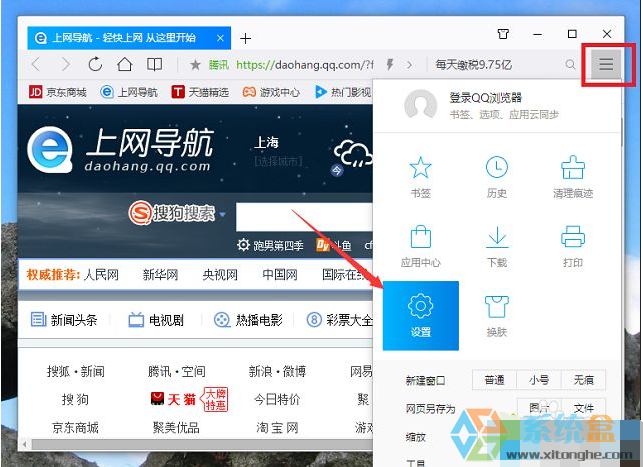Open the skin shirt icon in title bar
643x467 pixels.
[503, 34]
